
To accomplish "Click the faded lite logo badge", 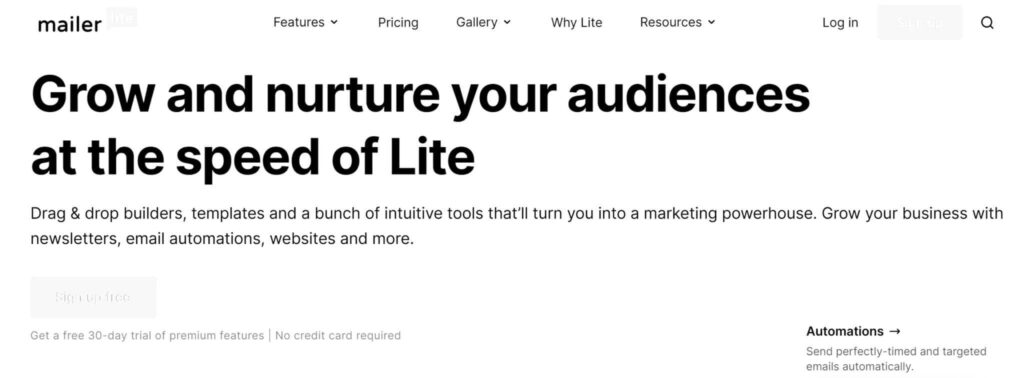I will [121, 18].
